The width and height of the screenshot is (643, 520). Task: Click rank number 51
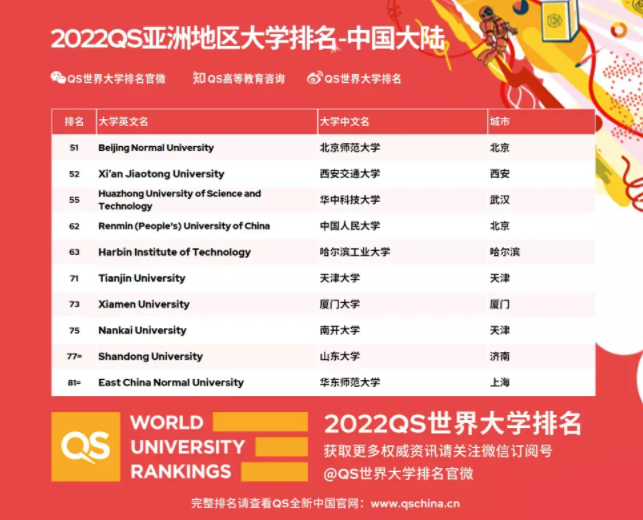(74, 148)
